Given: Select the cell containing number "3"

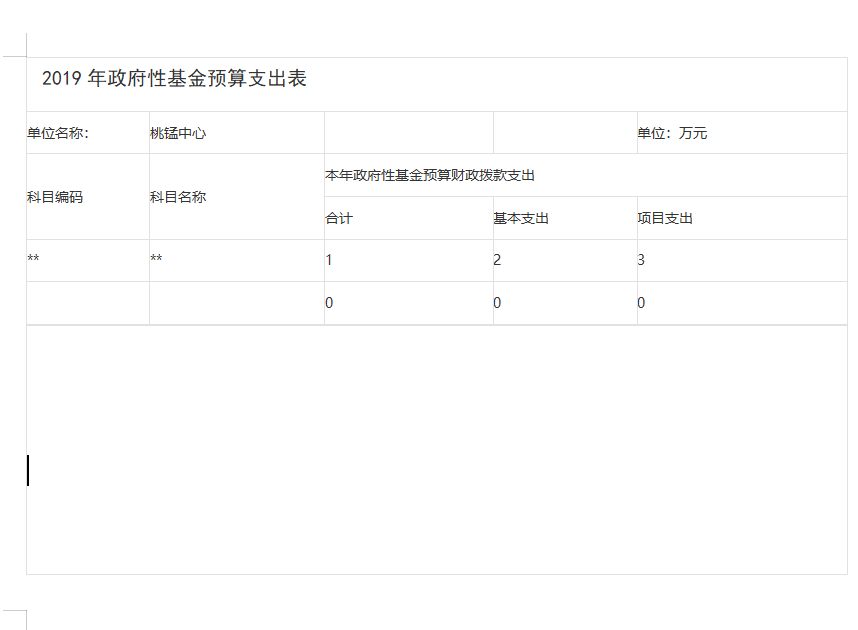Looking at the screenshot, I should click(x=641, y=260).
